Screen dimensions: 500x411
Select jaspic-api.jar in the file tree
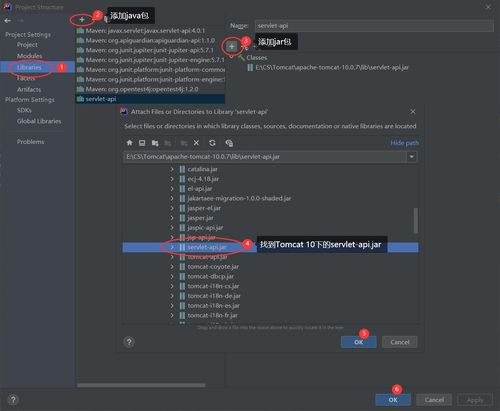tap(205, 228)
